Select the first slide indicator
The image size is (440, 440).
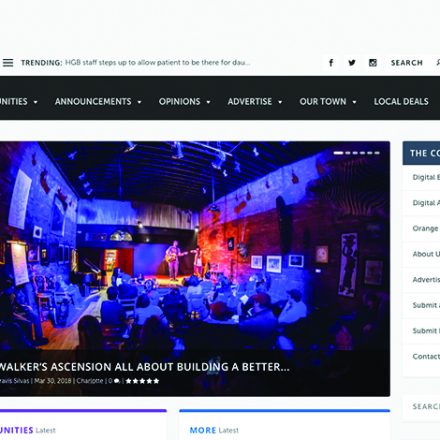338,153
